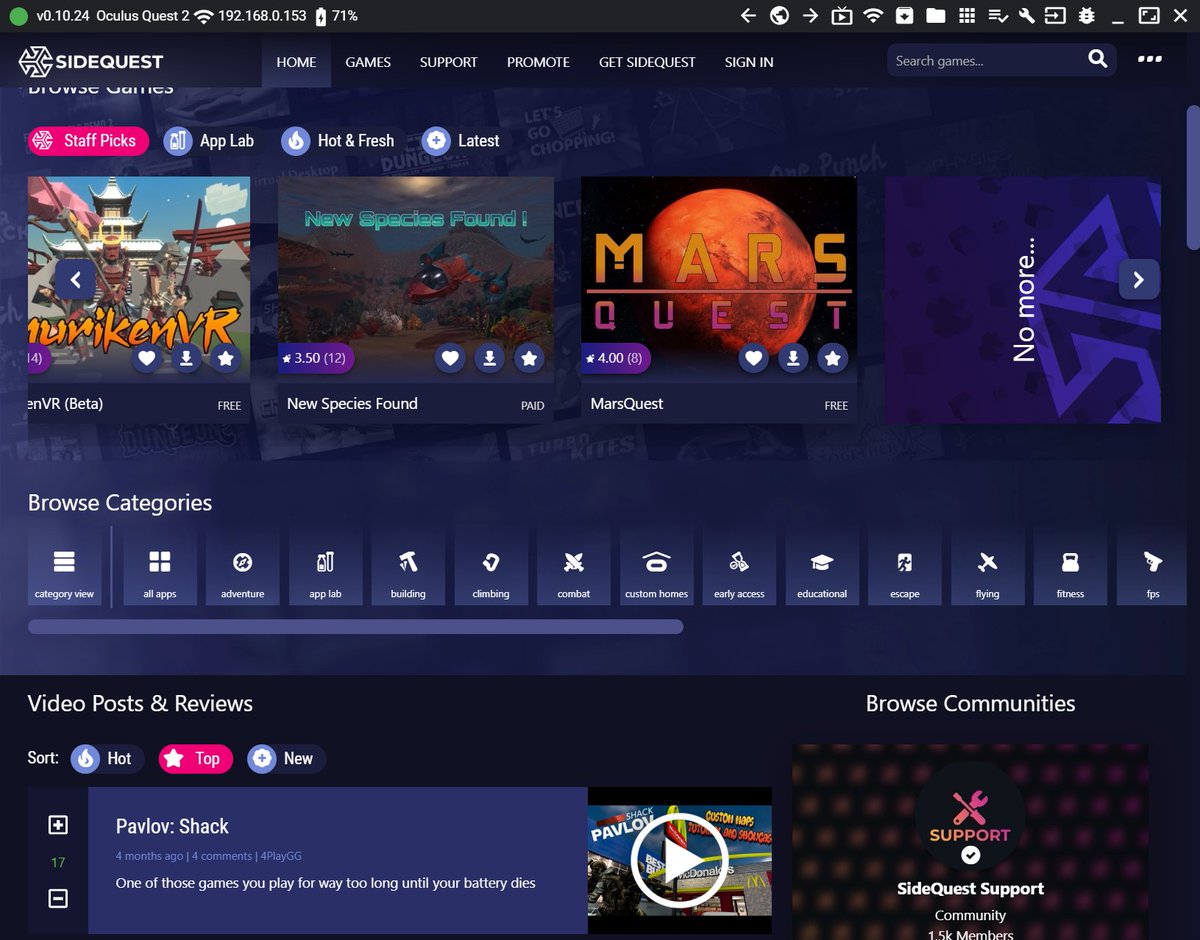The height and width of the screenshot is (940, 1200).
Task: Open the HOME nav tab
Action: (296, 62)
